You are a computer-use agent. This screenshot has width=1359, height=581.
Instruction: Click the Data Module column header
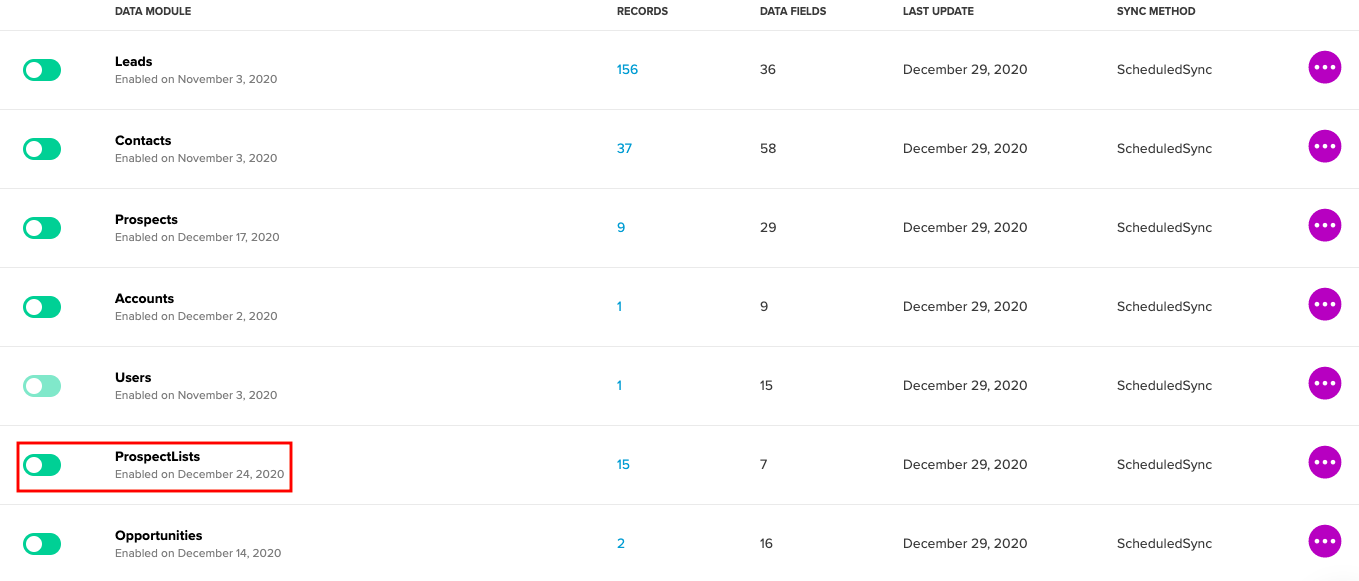click(153, 12)
